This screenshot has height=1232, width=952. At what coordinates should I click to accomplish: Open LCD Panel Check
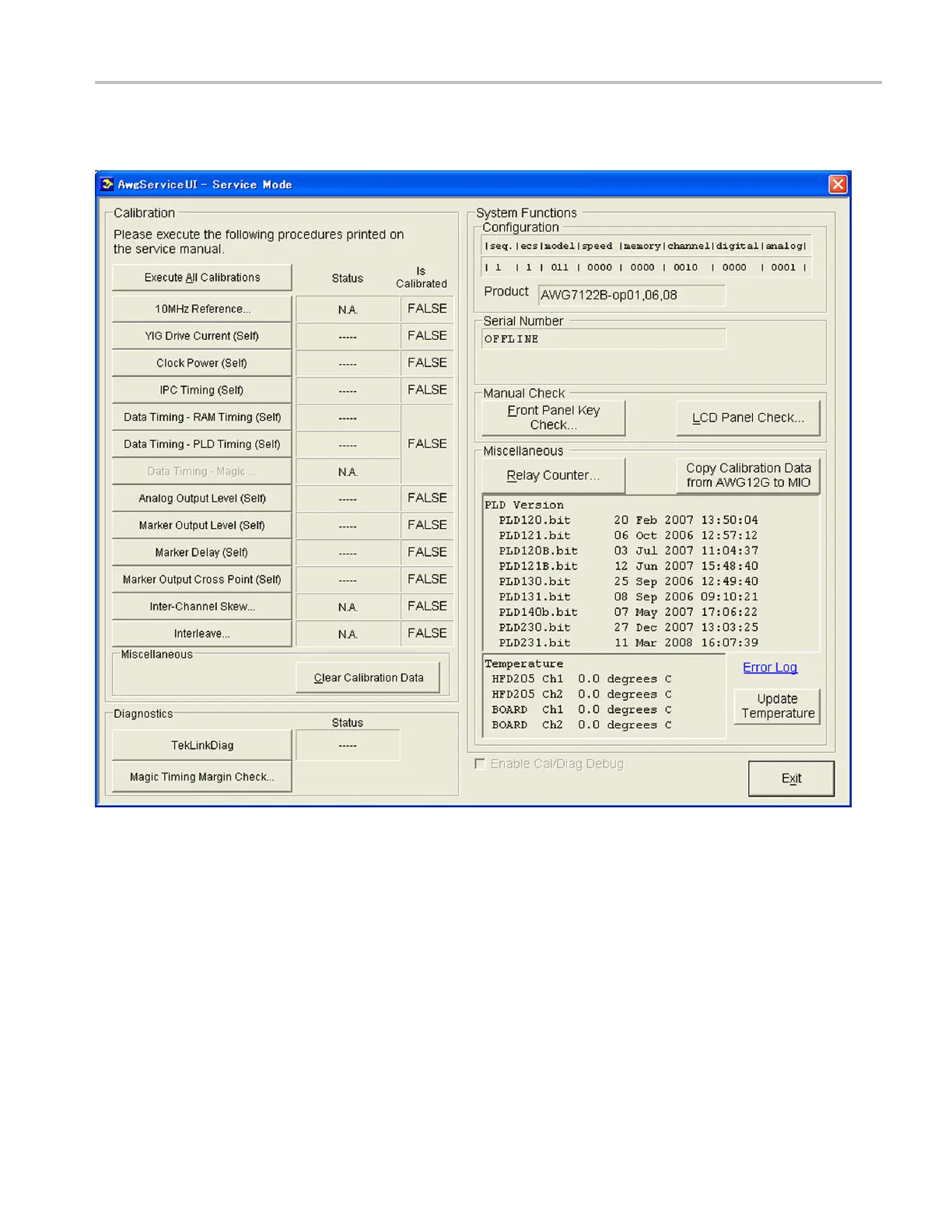tap(748, 418)
